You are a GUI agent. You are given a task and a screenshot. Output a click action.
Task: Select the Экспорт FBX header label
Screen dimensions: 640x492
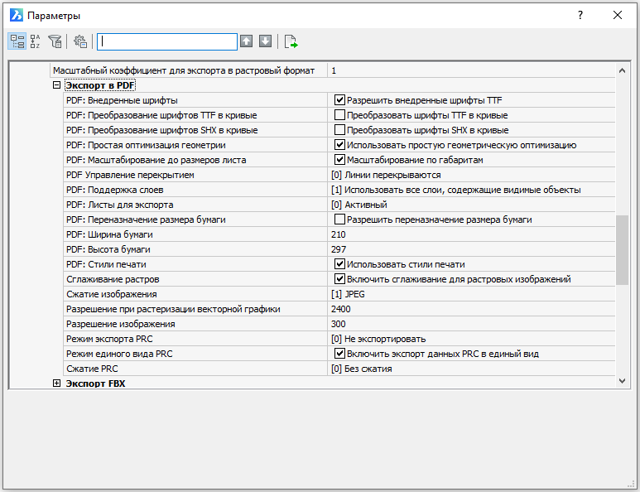(96, 383)
